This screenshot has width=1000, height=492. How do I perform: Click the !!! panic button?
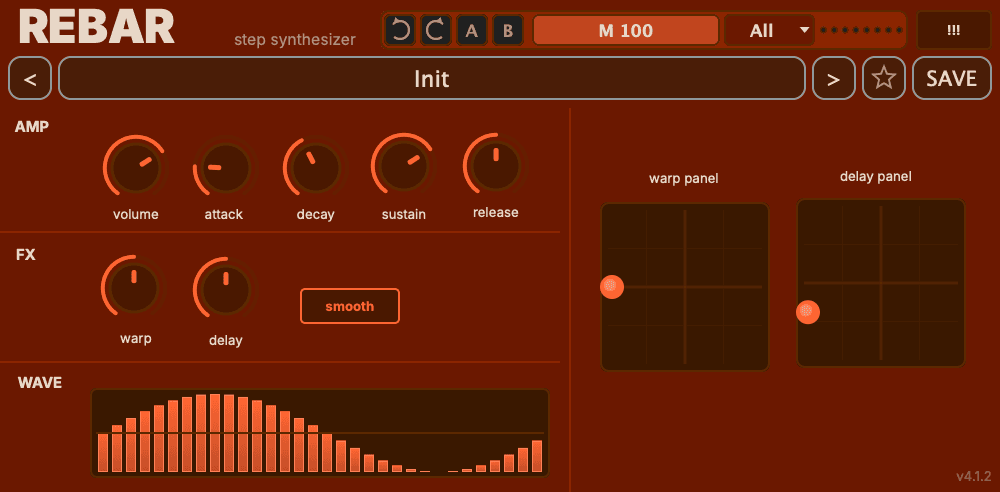953,30
